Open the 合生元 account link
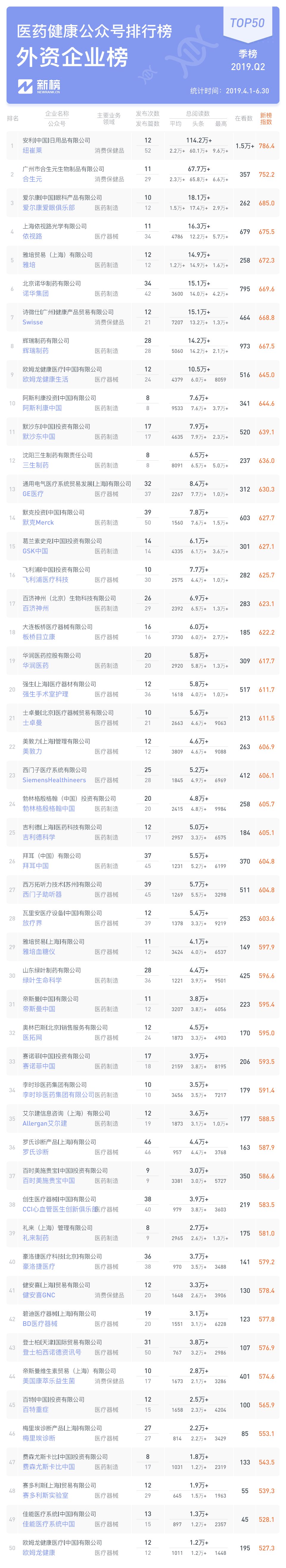 click(33, 179)
